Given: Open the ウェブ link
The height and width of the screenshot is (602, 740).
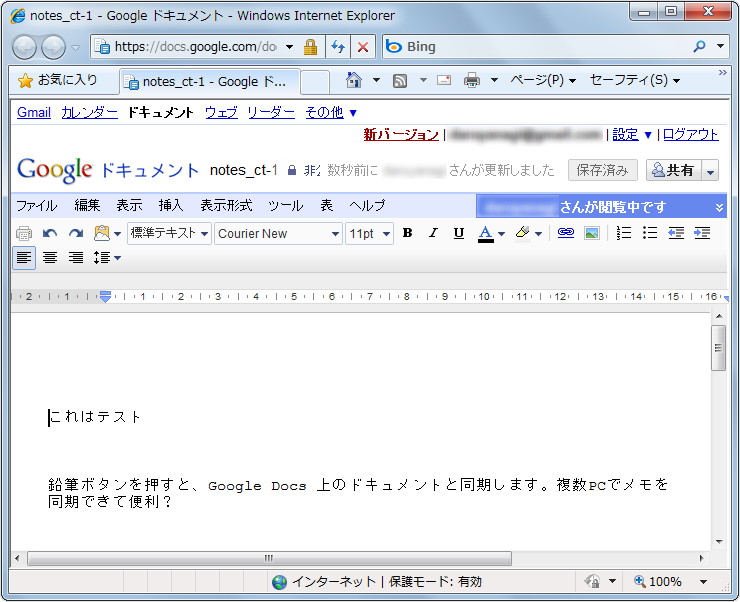Looking at the screenshot, I should click(221, 112).
